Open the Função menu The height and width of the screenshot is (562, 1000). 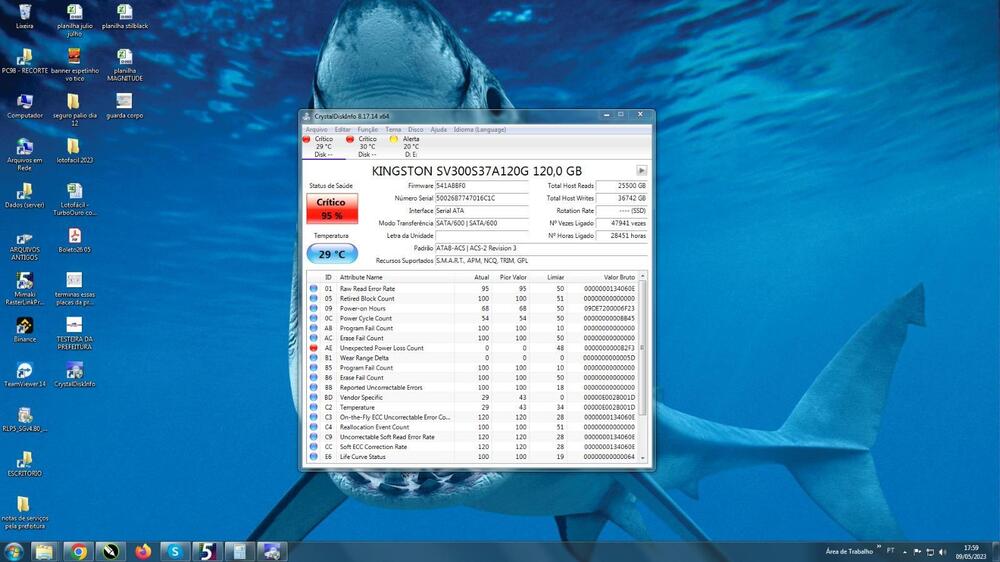click(x=367, y=129)
